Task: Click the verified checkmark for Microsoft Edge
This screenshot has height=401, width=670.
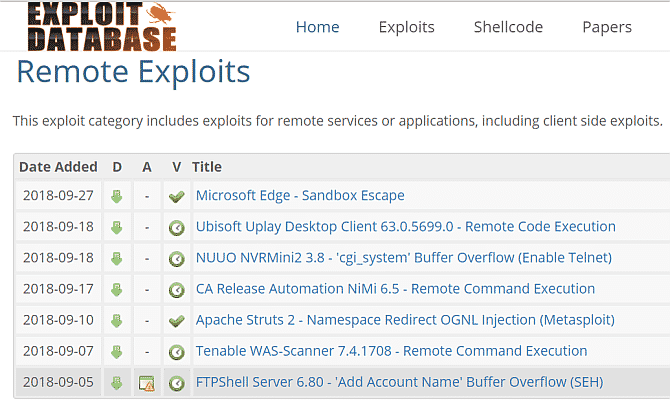Action: [x=176, y=196]
